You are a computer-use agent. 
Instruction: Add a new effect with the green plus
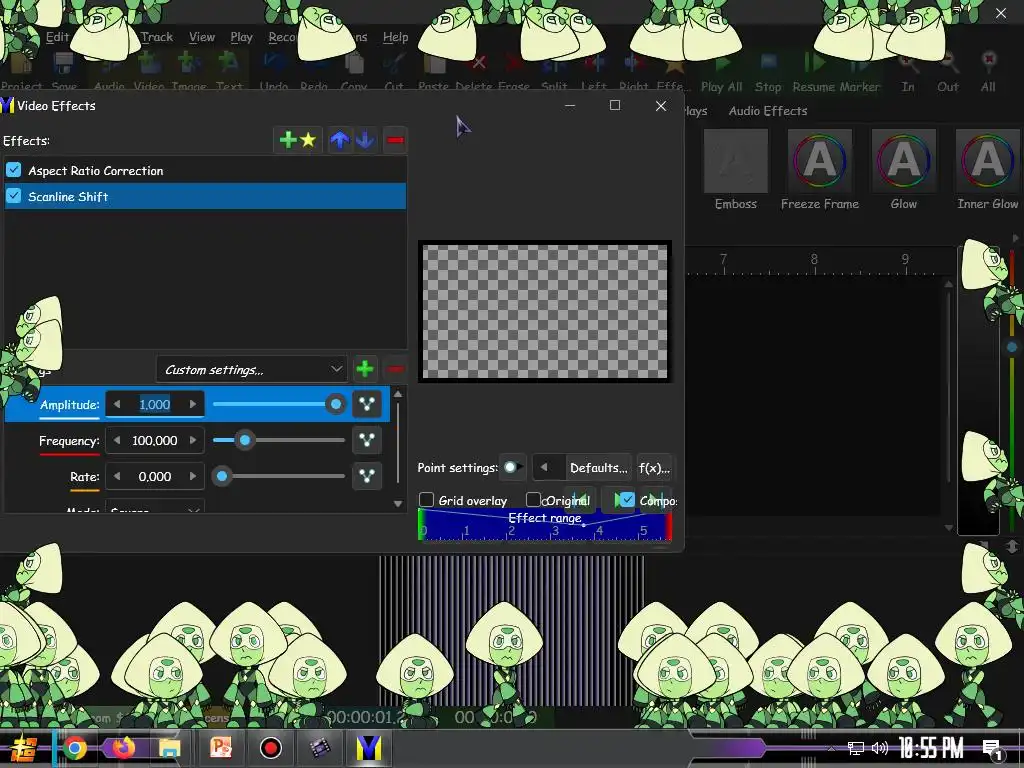[288, 140]
